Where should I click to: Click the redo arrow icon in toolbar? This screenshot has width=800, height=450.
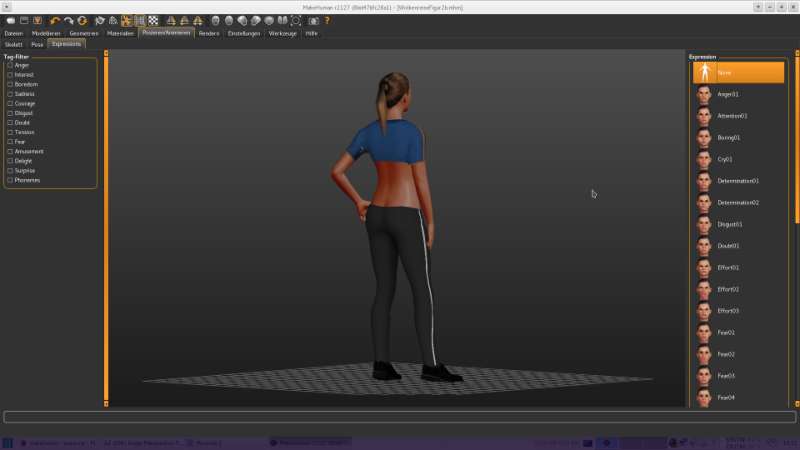click(x=69, y=20)
